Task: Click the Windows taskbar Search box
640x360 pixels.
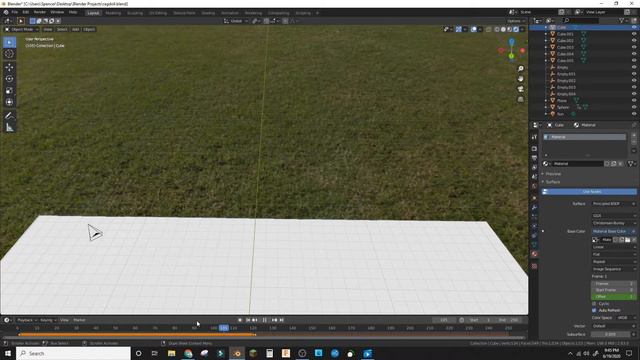Action: [x=74, y=353]
